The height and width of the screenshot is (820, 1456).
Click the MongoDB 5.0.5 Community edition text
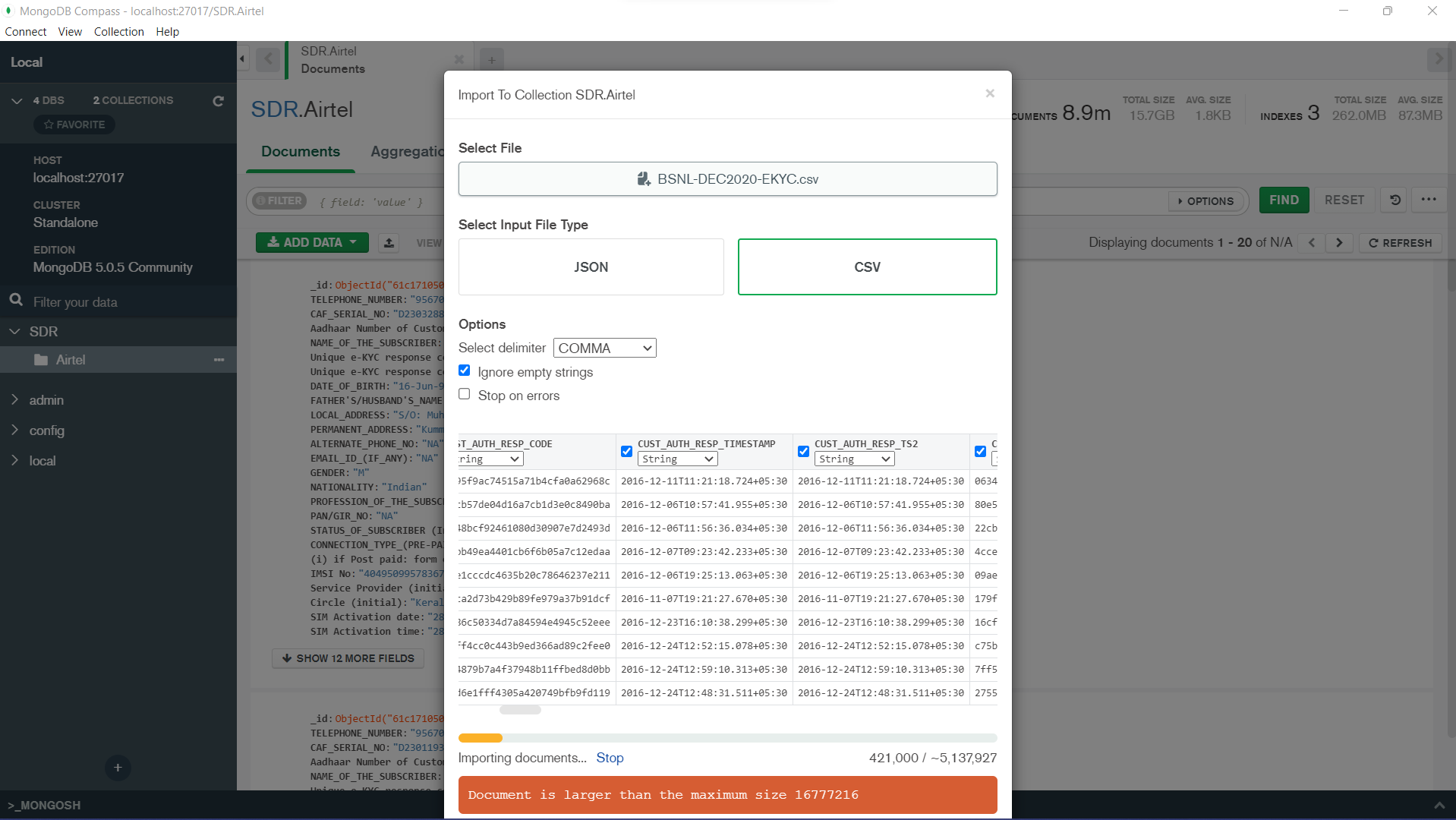[x=113, y=267]
